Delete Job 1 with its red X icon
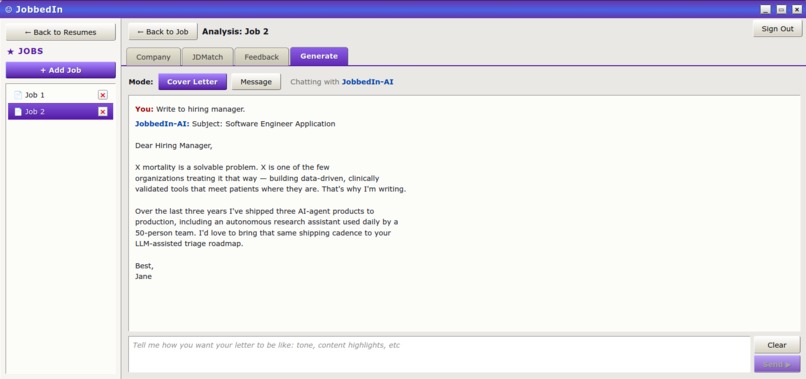 coord(103,95)
